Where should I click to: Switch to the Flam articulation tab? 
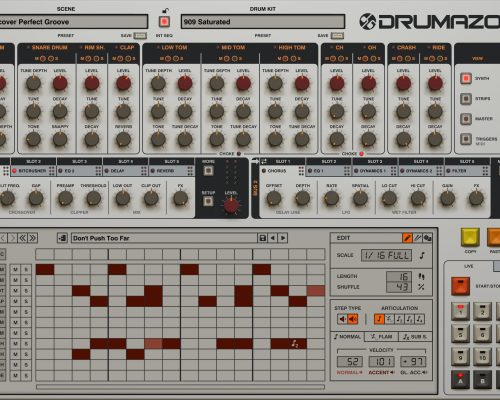382,337
